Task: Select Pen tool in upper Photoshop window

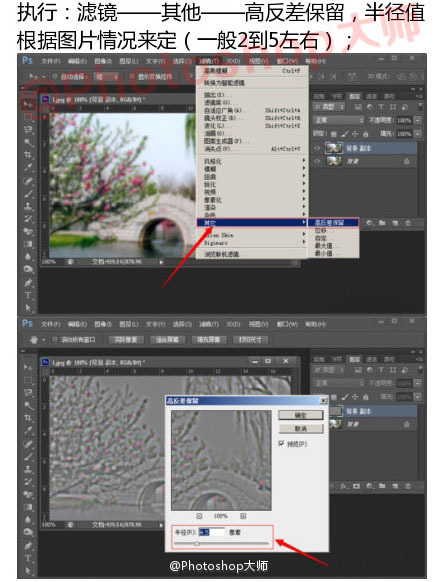Action: click(x=28, y=282)
